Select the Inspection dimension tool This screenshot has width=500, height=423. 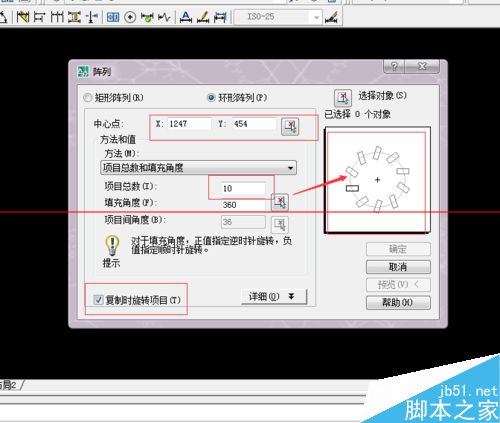[x=147, y=17]
